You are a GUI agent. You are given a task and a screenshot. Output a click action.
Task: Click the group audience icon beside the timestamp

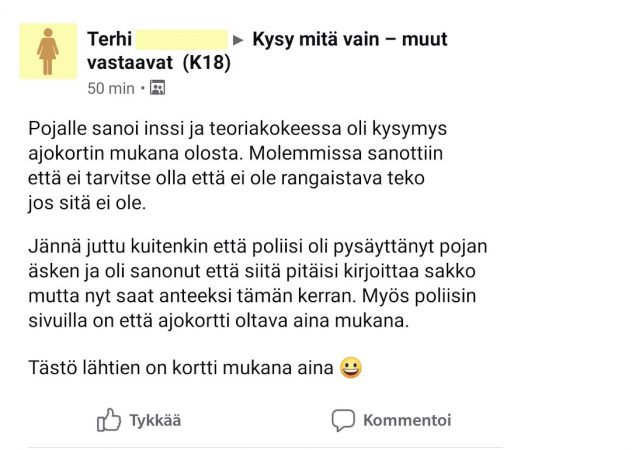tap(157, 88)
